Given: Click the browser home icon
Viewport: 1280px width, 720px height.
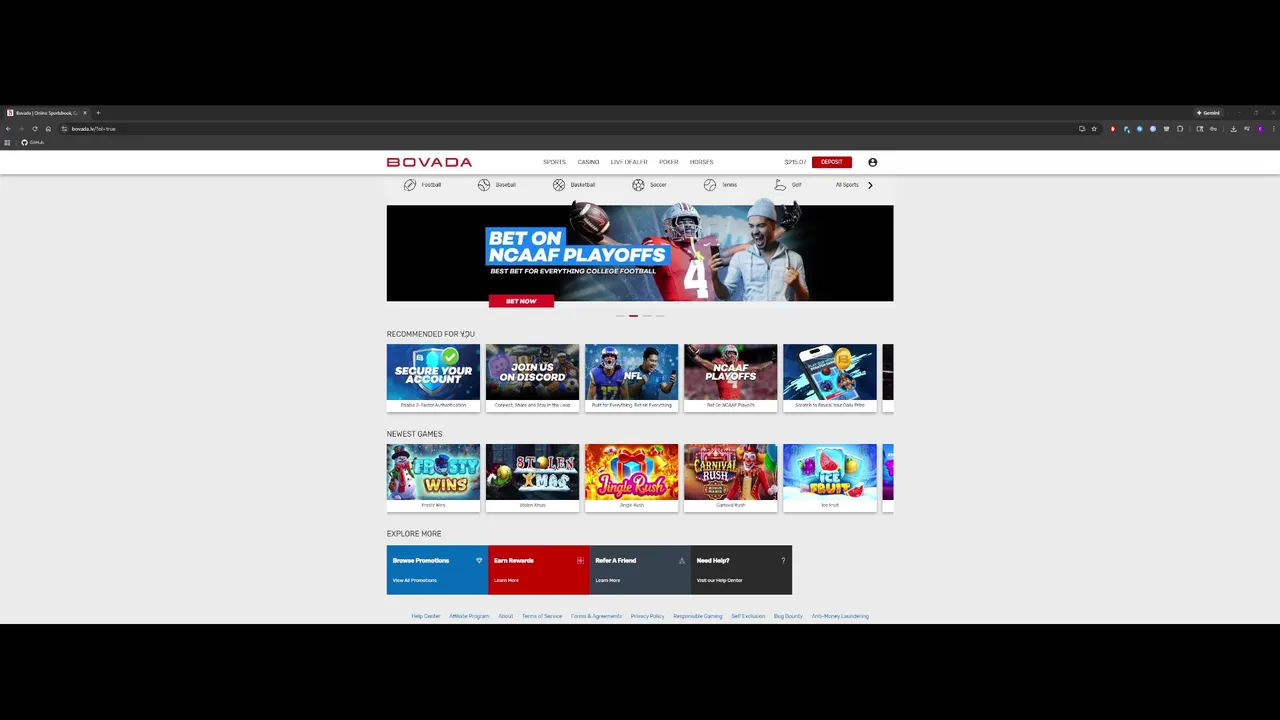Looking at the screenshot, I should 48,129.
